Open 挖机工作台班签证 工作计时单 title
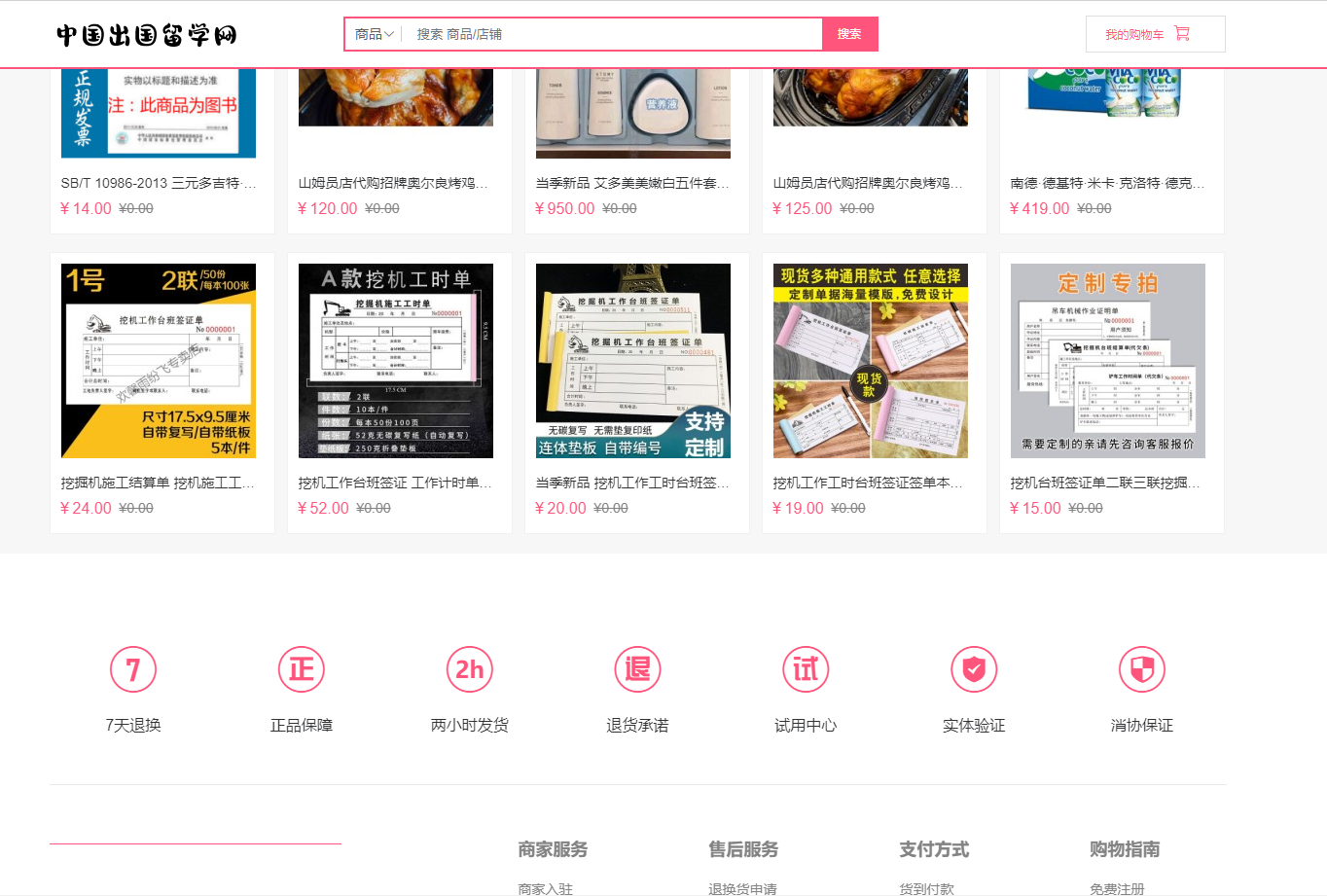The width and height of the screenshot is (1327, 896). click(x=395, y=483)
